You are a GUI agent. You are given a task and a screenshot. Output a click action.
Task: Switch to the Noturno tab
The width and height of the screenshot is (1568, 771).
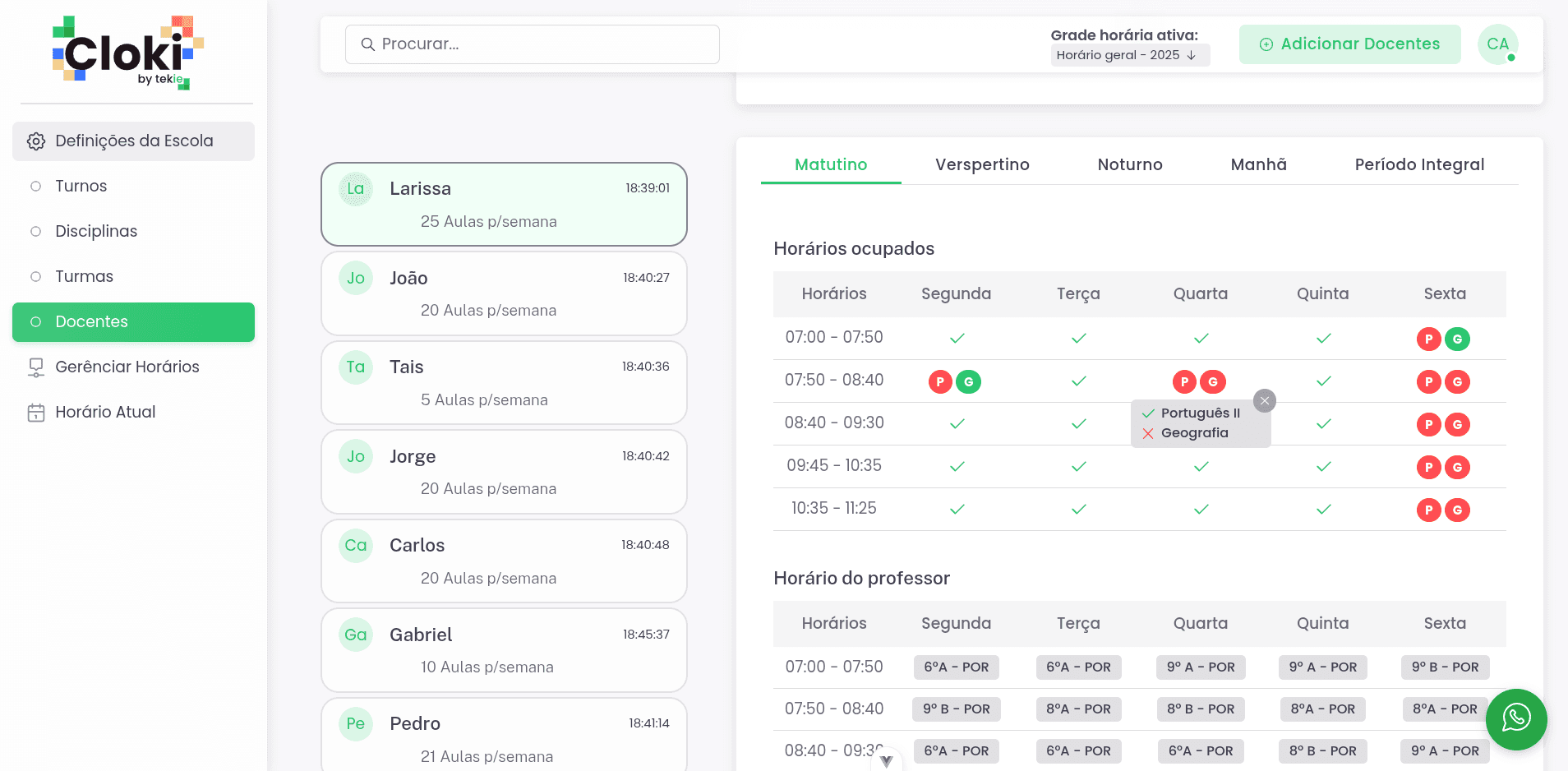[x=1130, y=164]
